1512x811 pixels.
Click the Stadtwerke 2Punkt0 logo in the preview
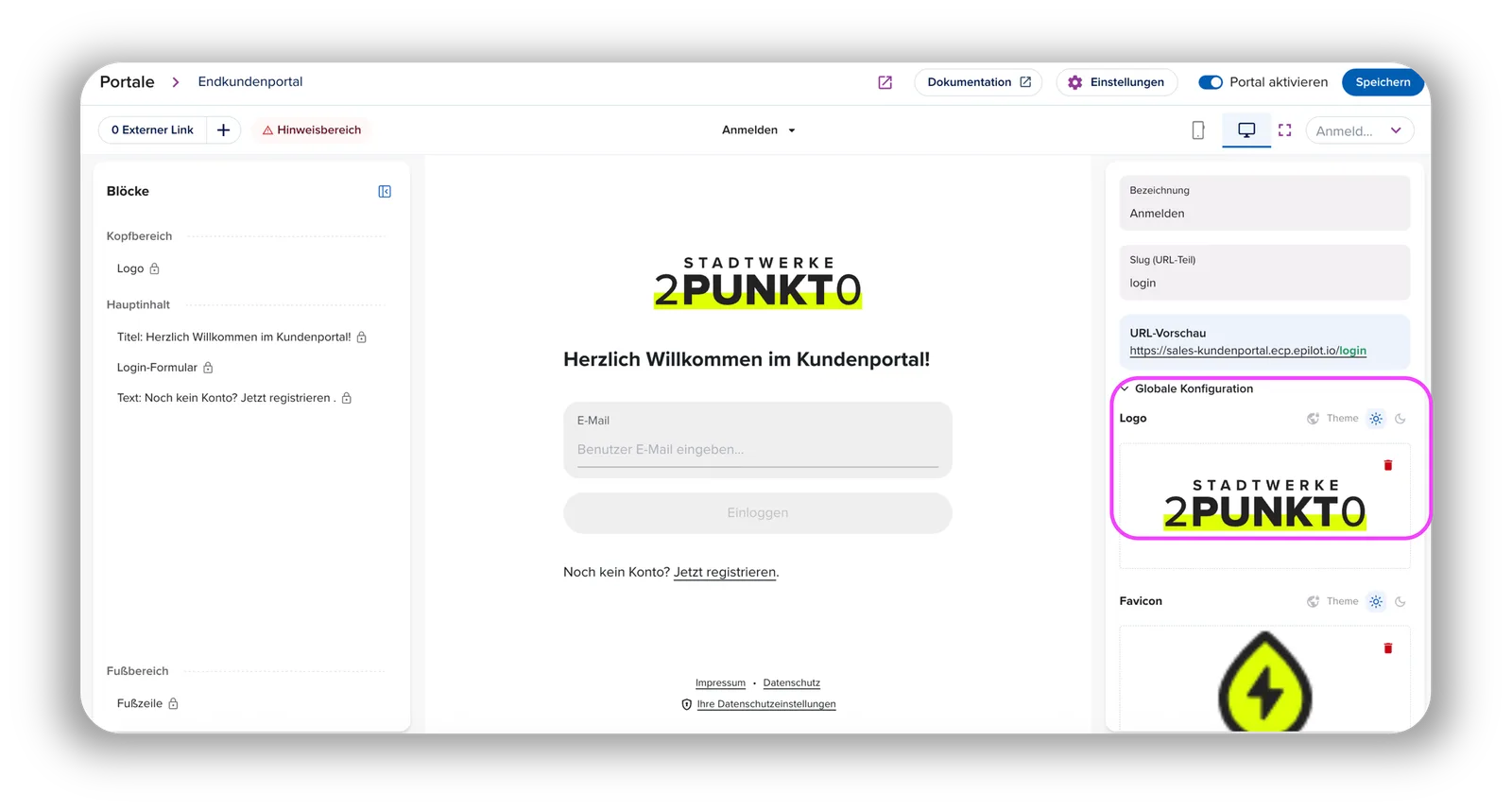tap(758, 282)
